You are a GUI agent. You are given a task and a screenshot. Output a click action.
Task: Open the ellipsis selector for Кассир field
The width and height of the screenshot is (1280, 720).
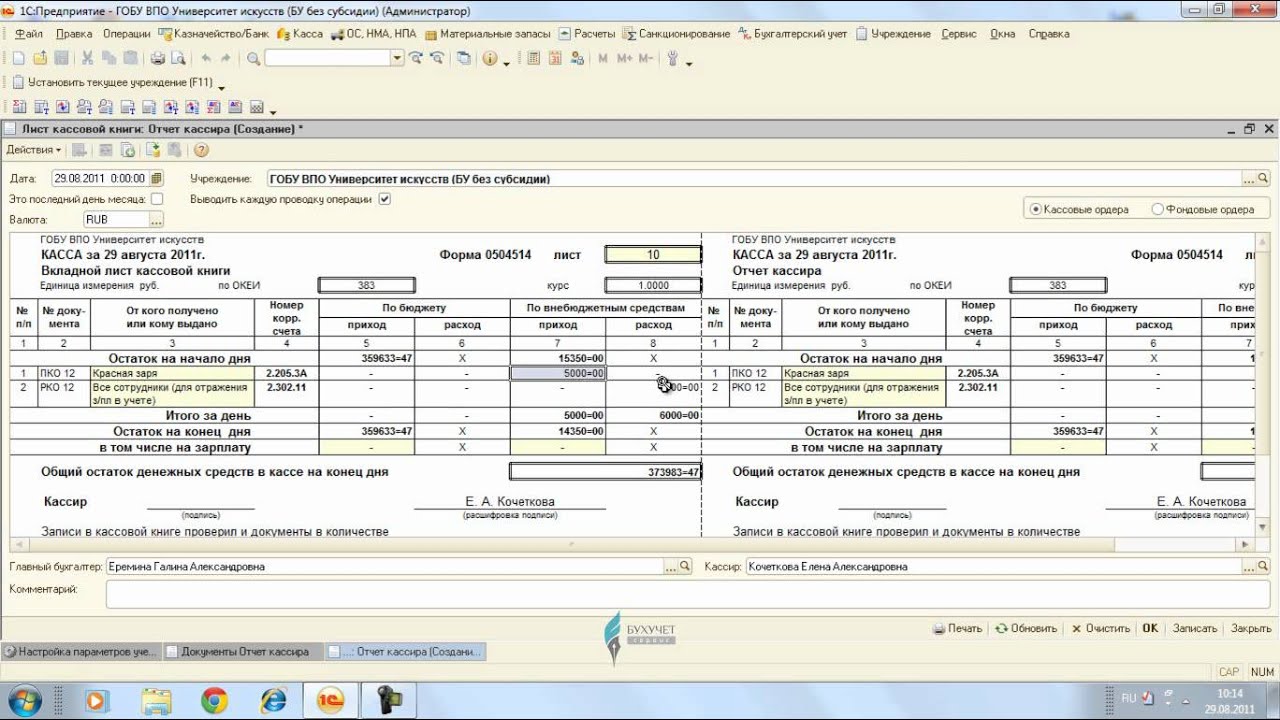[1251, 566]
